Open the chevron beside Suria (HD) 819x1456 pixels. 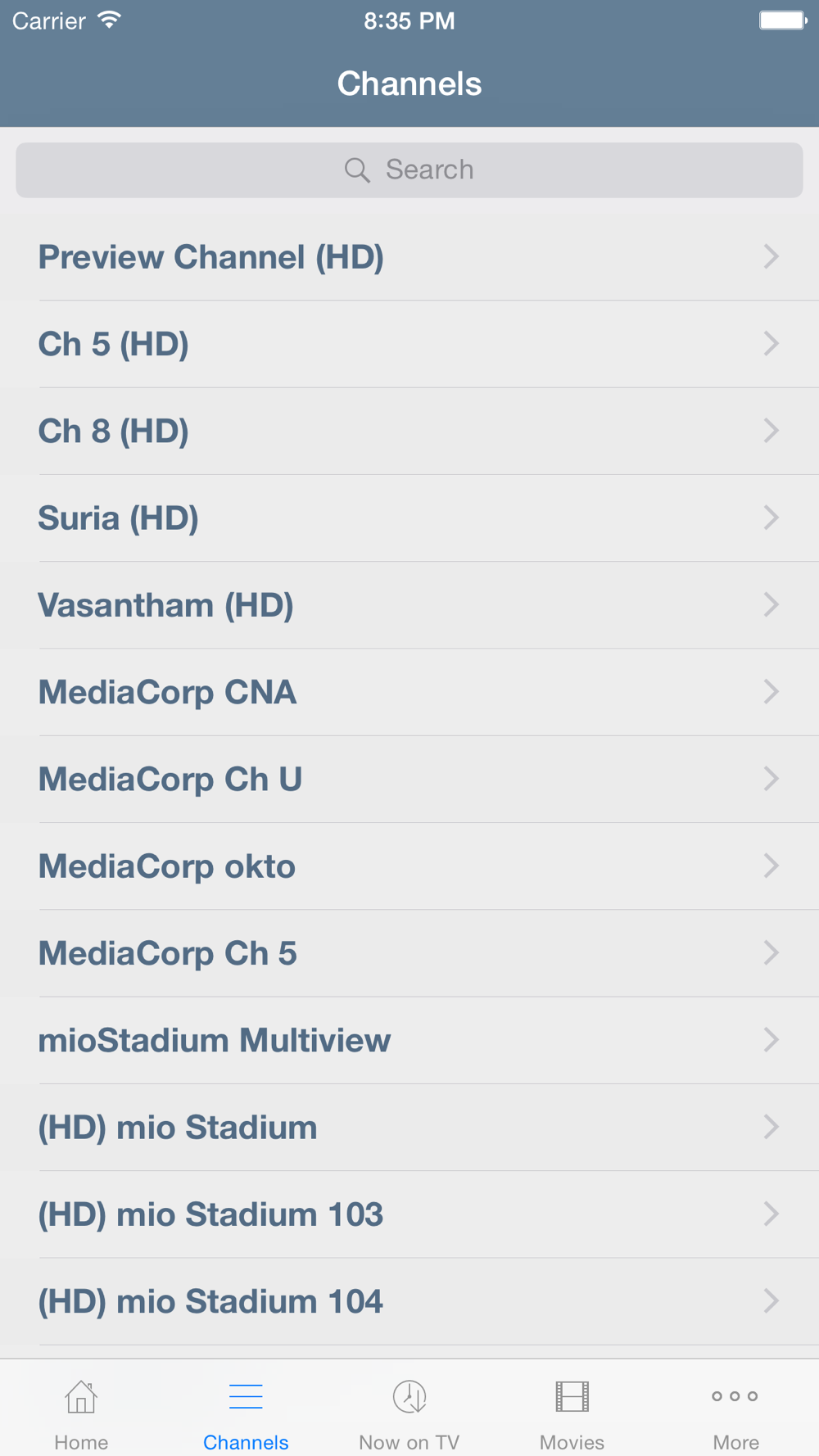[771, 518]
